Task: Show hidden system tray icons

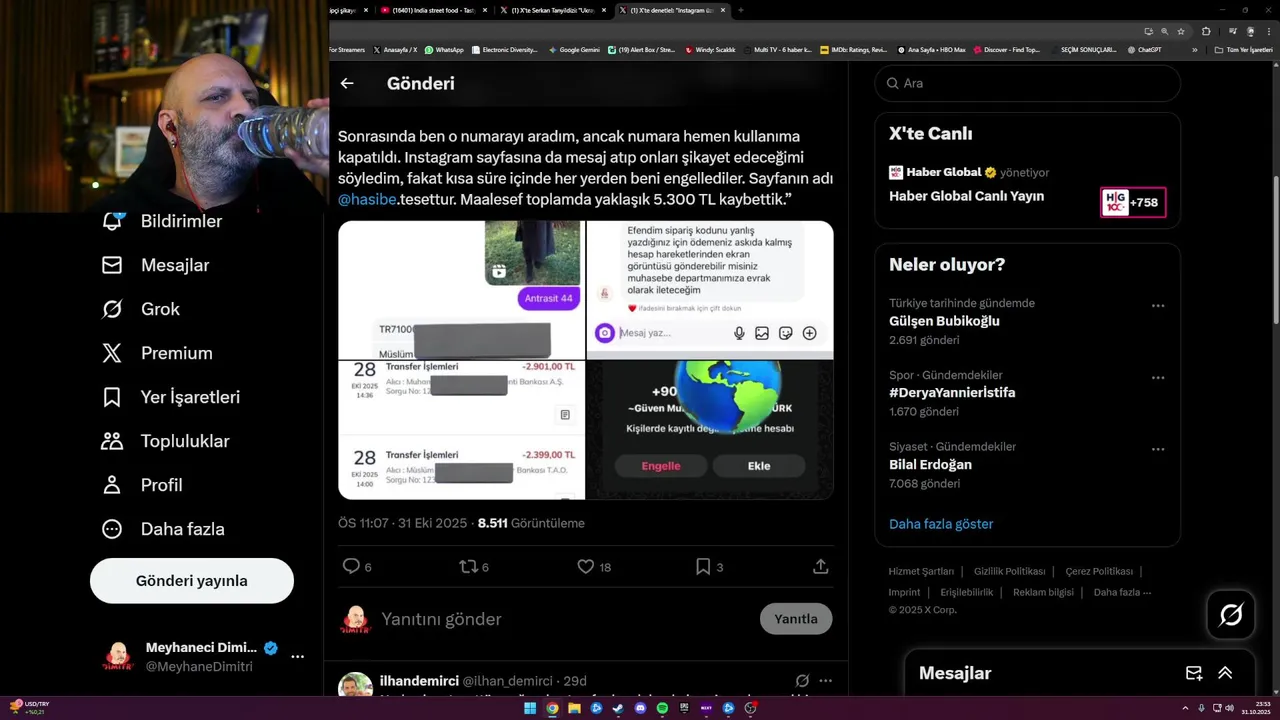Action: point(1187,708)
